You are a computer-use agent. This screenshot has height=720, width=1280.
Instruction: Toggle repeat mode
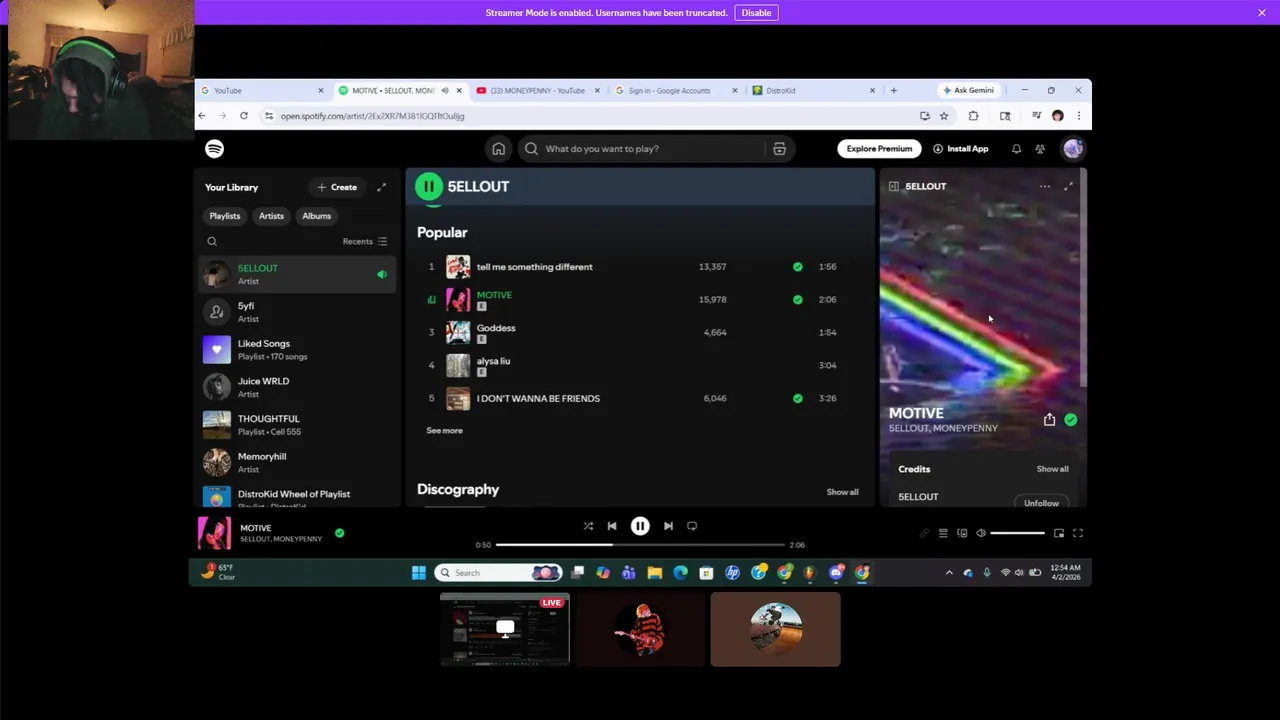[692, 526]
